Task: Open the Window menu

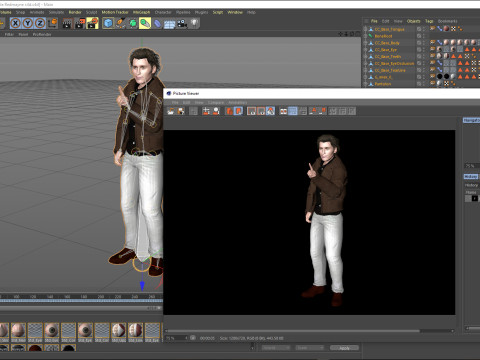Action: [x=235, y=12]
